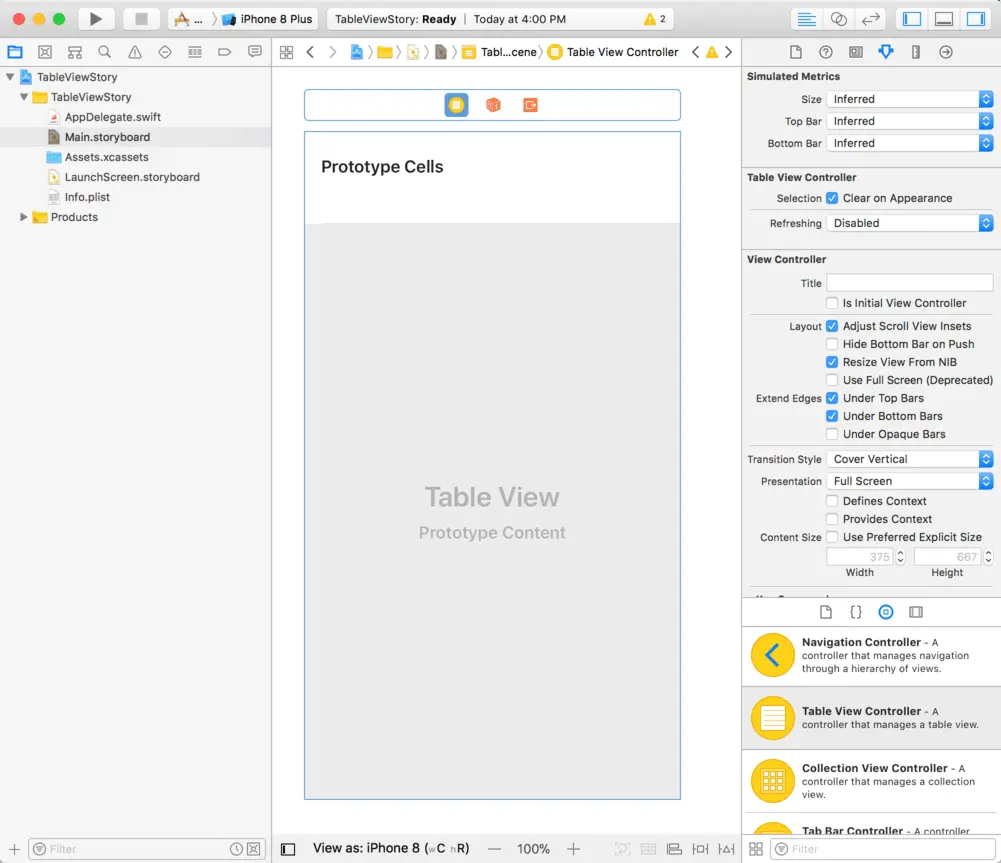Click the Stop button in toolbar
This screenshot has width=1001, height=863.
[141, 19]
